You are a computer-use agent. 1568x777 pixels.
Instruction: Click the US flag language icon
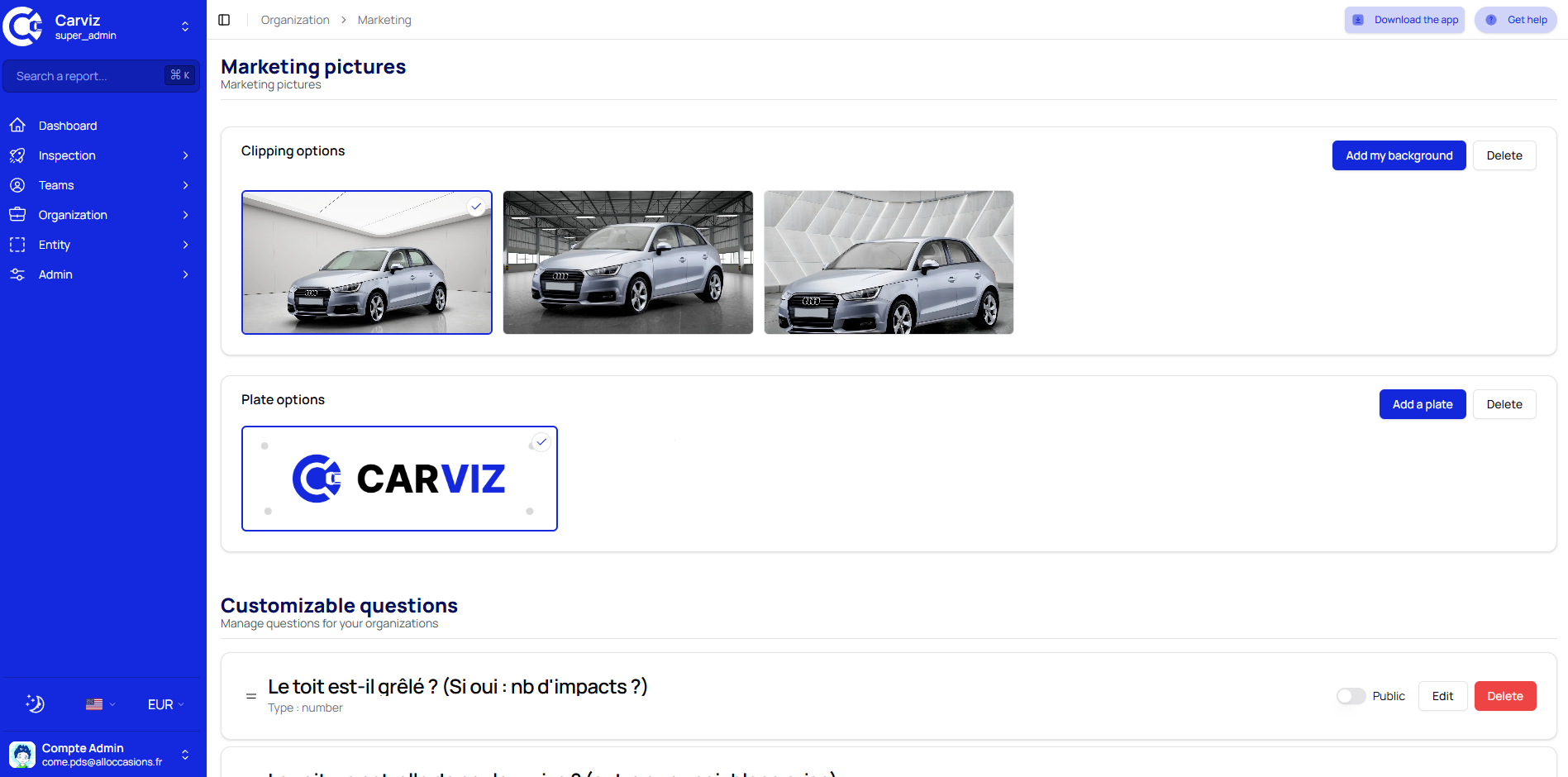tap(94, 704)
